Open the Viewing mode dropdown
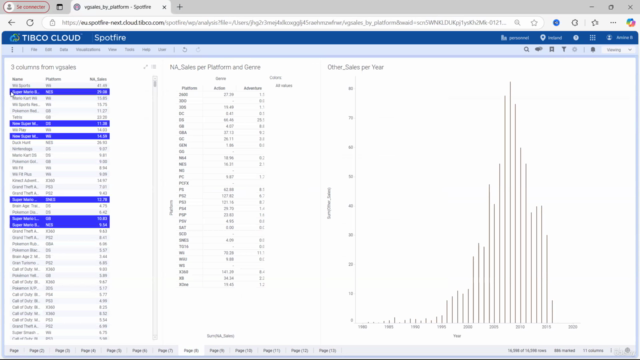The width and height of the screenshot is (640, 360). [x=619, y=50]
